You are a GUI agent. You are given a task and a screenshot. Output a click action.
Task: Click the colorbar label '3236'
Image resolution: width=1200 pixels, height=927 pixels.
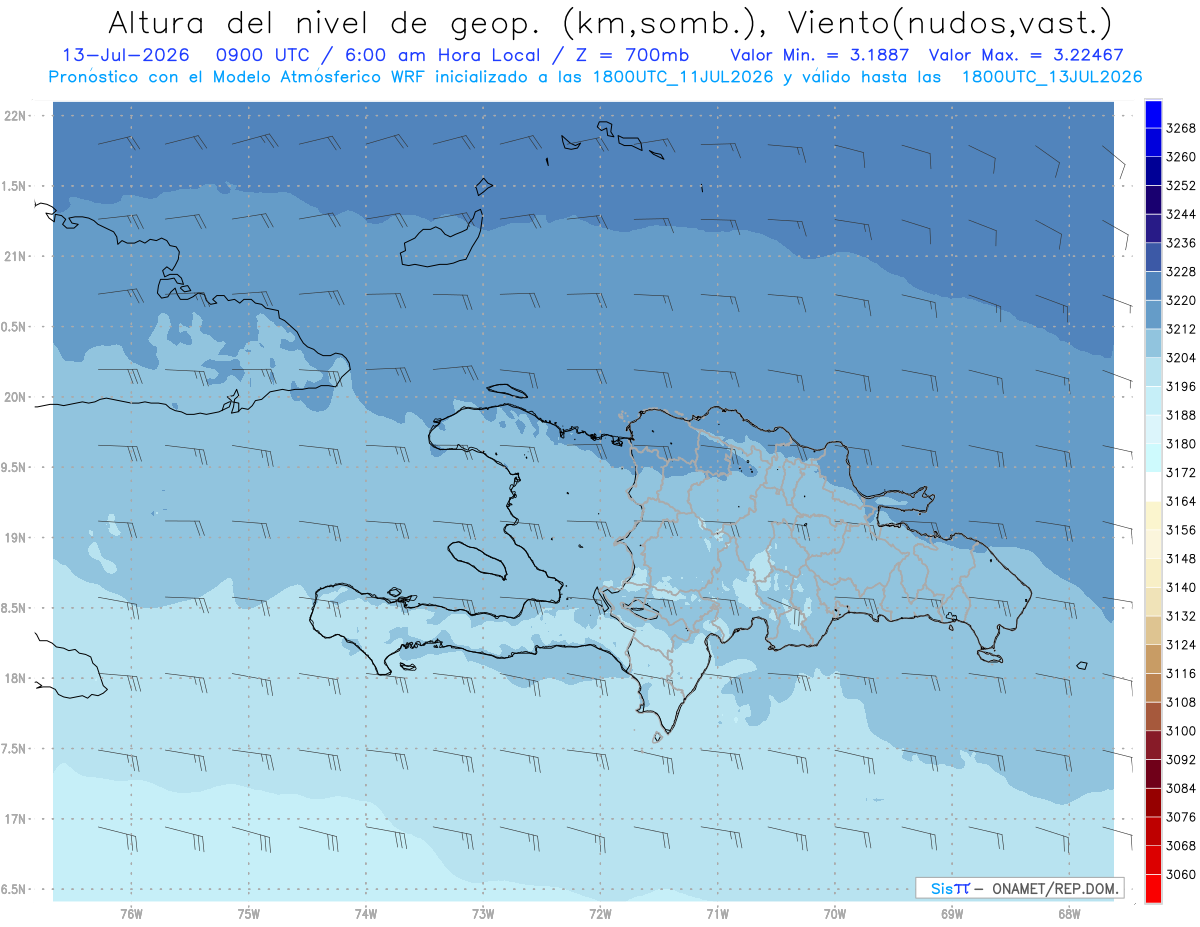[1180, 243]
